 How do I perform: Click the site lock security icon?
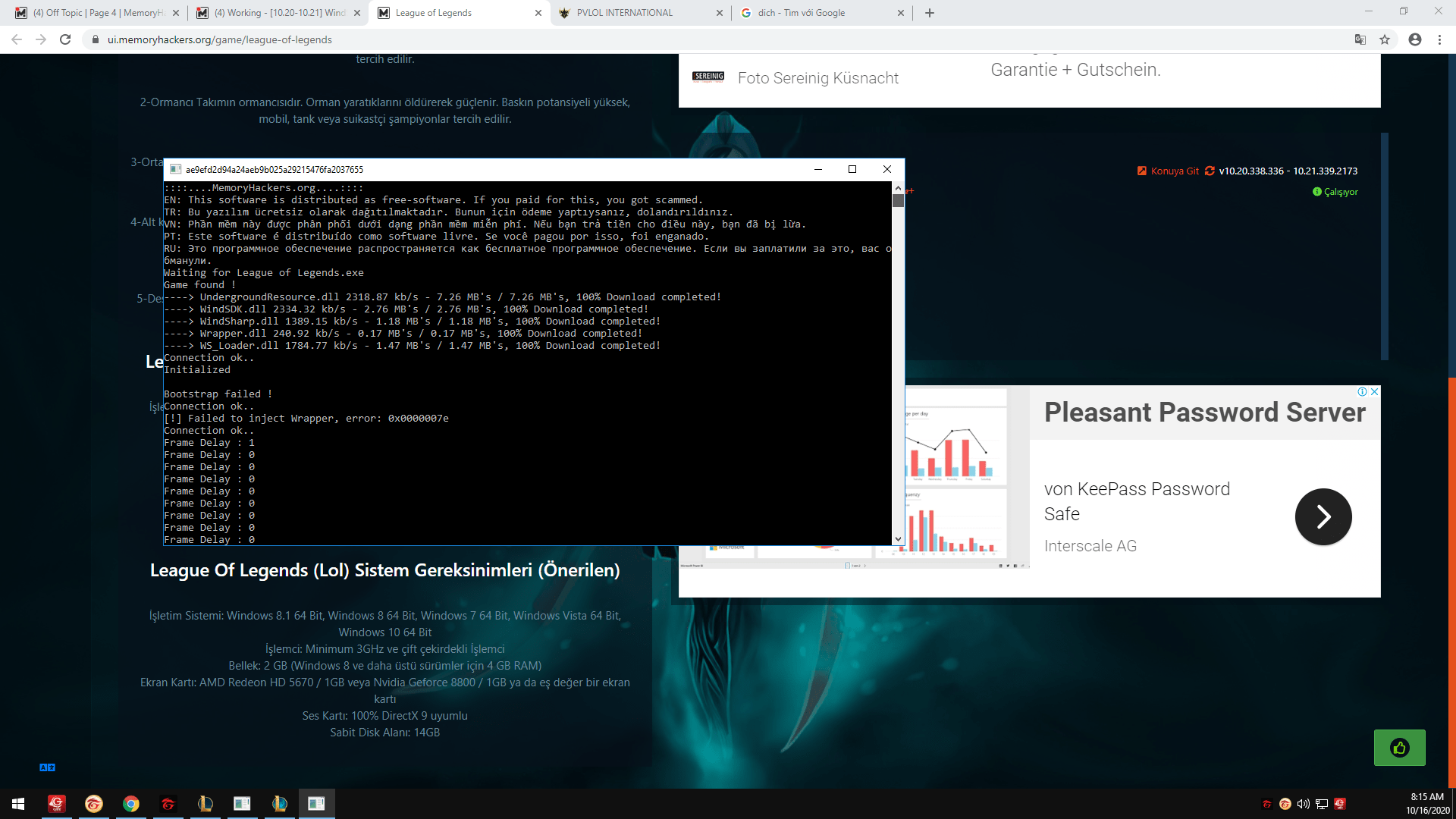coord(95,39)
